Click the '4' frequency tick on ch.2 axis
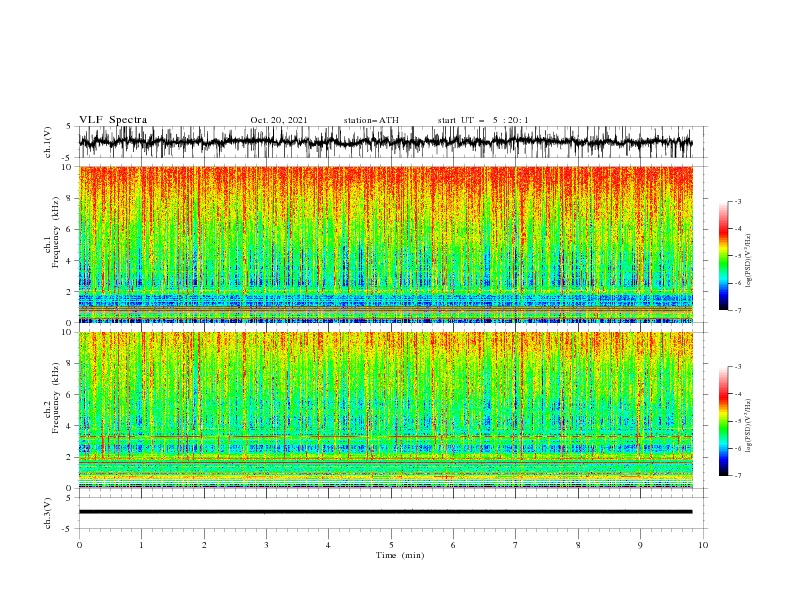 click(70, 426)
